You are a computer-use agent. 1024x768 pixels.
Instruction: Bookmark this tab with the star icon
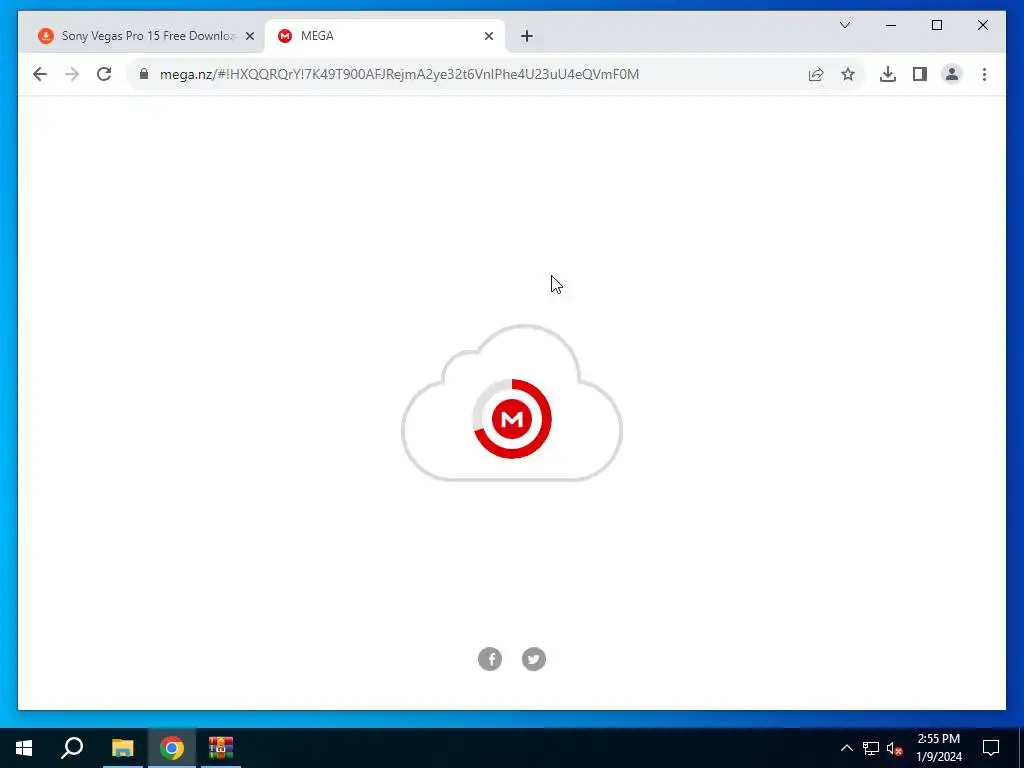pyautogui.click(x=848, y=74)
